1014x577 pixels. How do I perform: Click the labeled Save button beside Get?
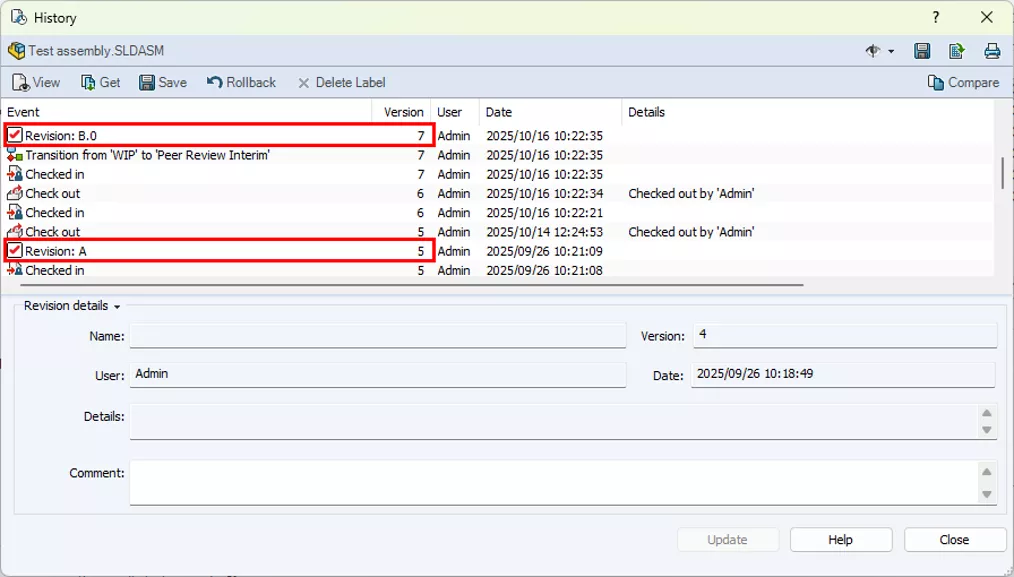pyautogui.click(x=163, y=83)
